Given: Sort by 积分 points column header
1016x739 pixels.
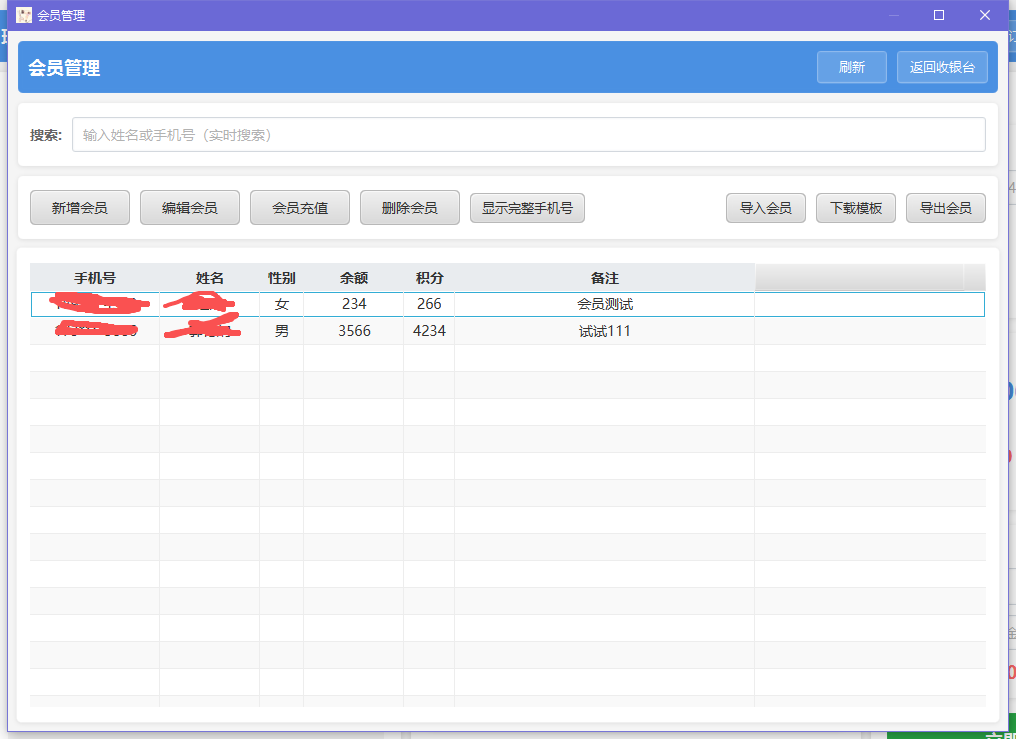Looking at the screenshot, I should [429, 278].
